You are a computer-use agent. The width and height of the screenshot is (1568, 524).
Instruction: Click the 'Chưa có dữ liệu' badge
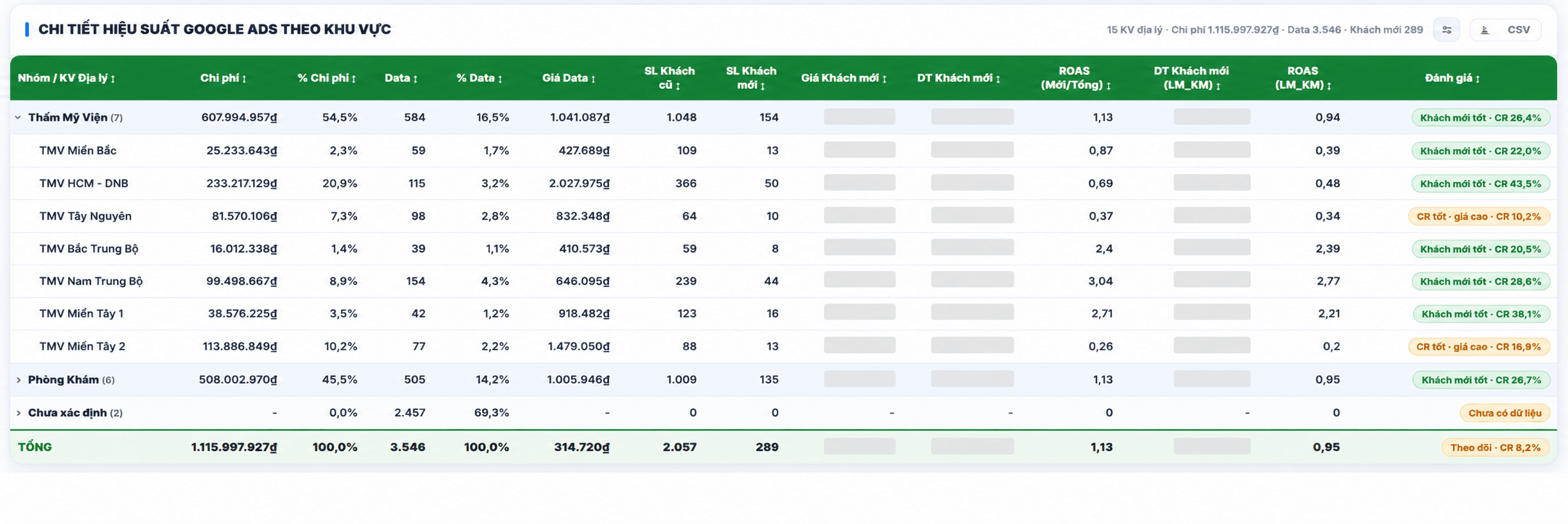(x=1505, y=413)
